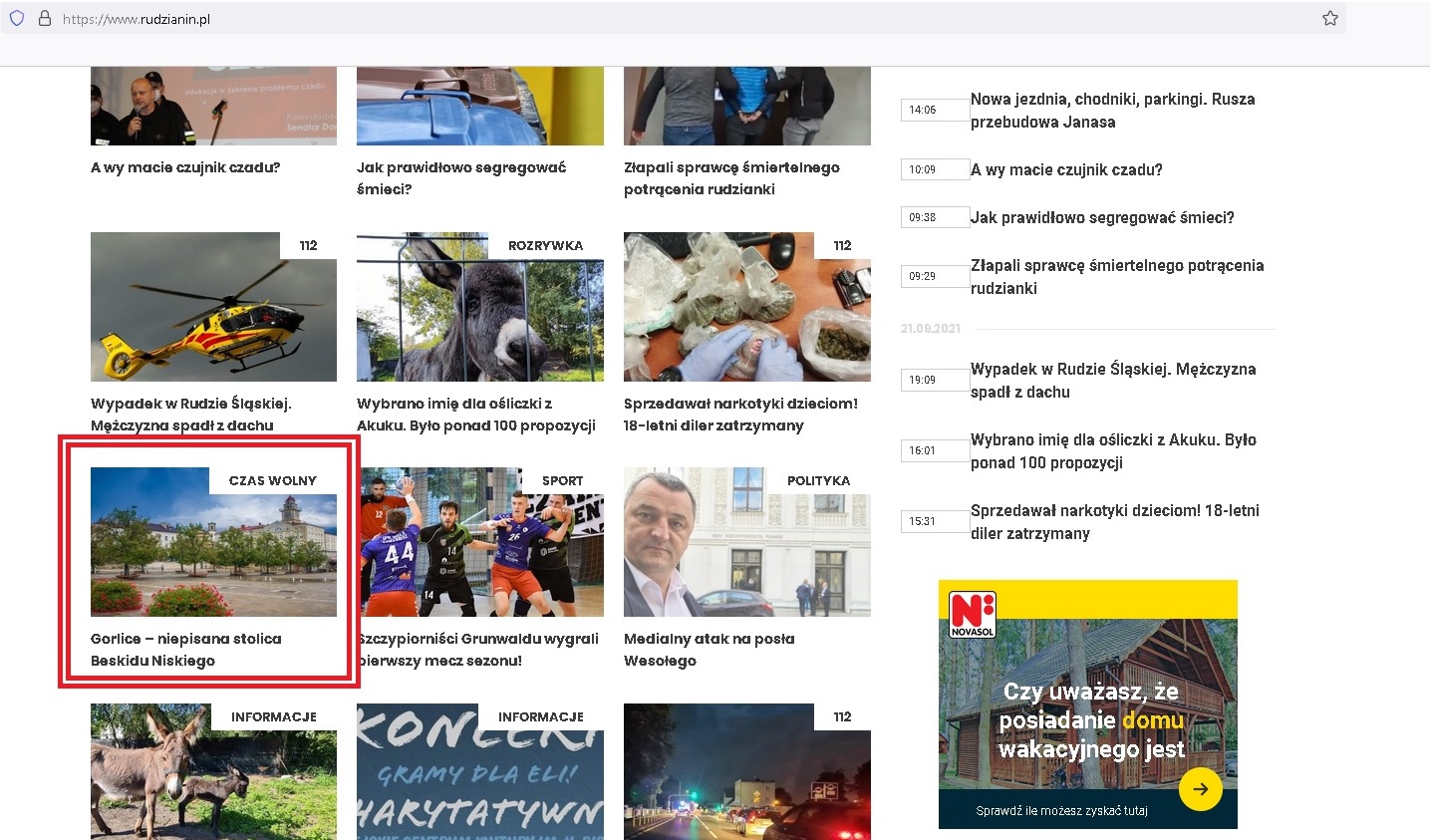Open article 'Jak prawidłowo segregować śmieci?' under thumbnail

coord(461,178)
